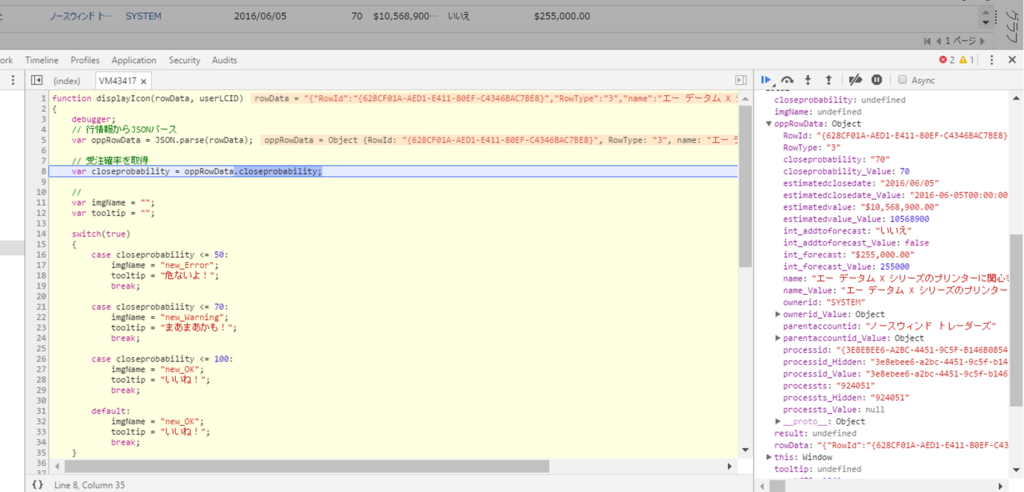
Task: Click line number 16 in gutter
Action: click(41, 255)
